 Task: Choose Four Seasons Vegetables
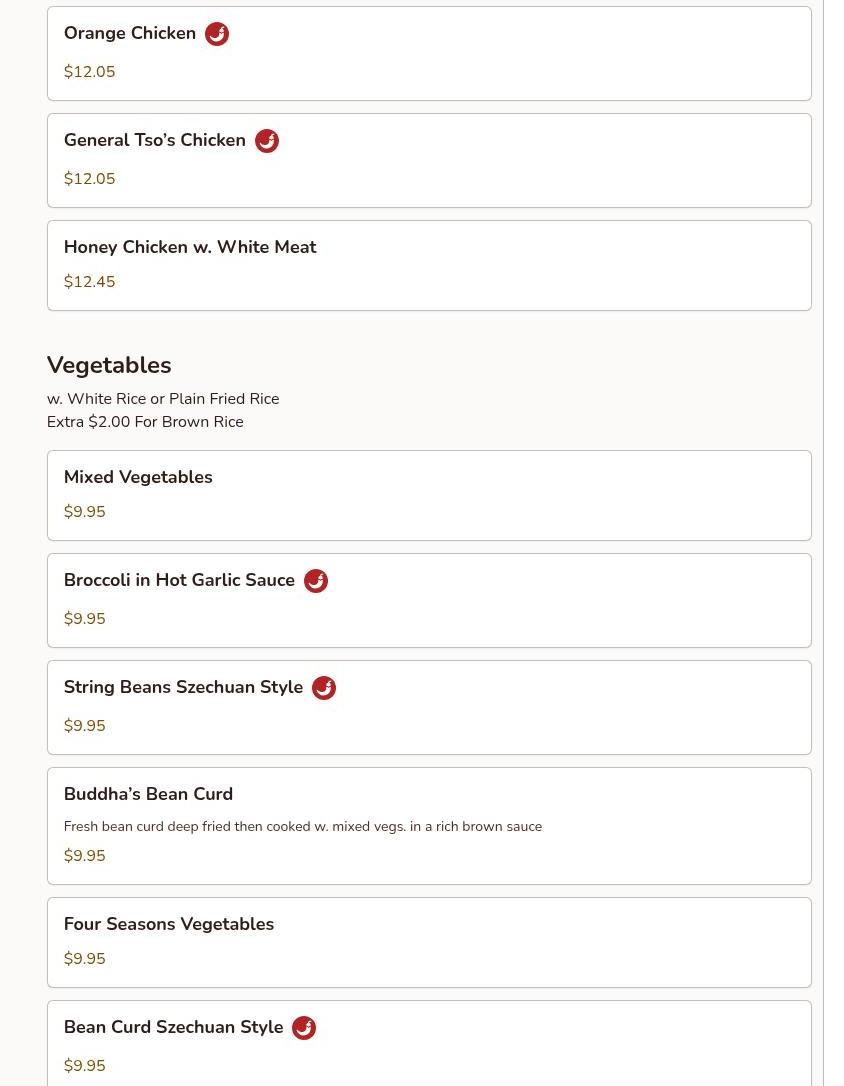[169, 924]
